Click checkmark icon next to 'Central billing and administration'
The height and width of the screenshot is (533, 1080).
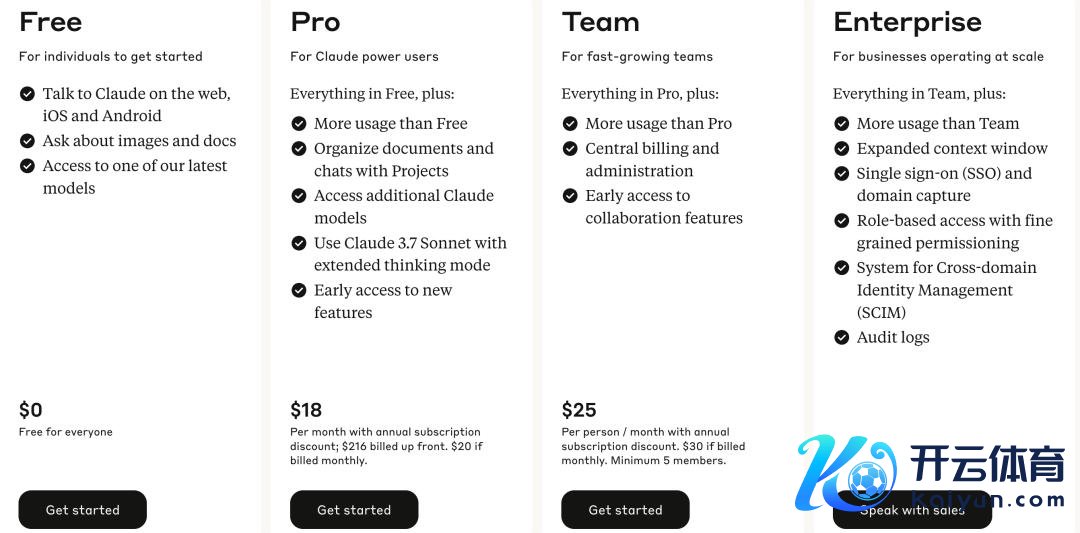tap(570, 149)
